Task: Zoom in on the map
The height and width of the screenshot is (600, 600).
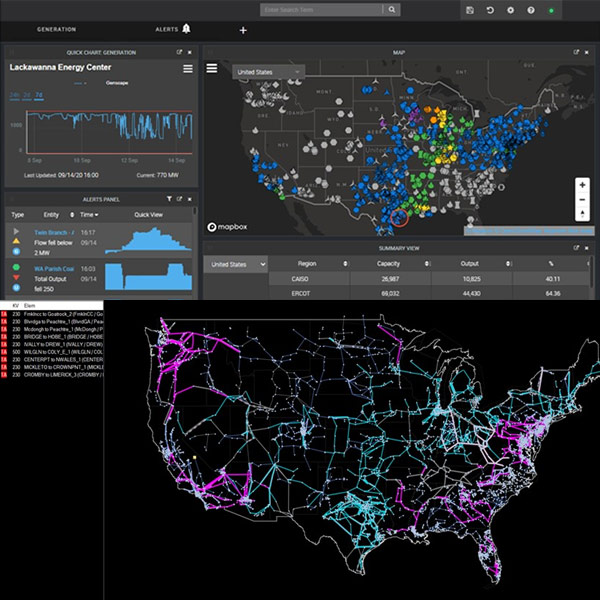Action: tap(582, 185)
